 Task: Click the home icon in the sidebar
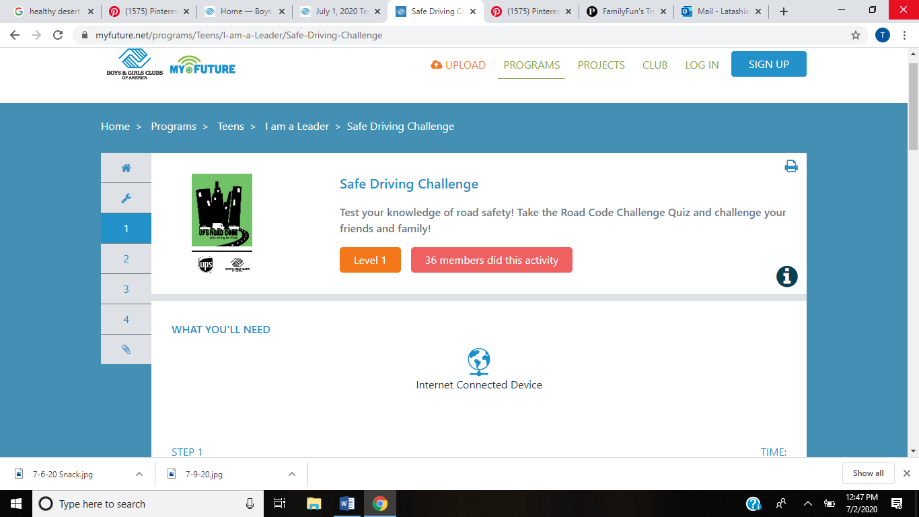pyautogui.click(x=126, y=168)
